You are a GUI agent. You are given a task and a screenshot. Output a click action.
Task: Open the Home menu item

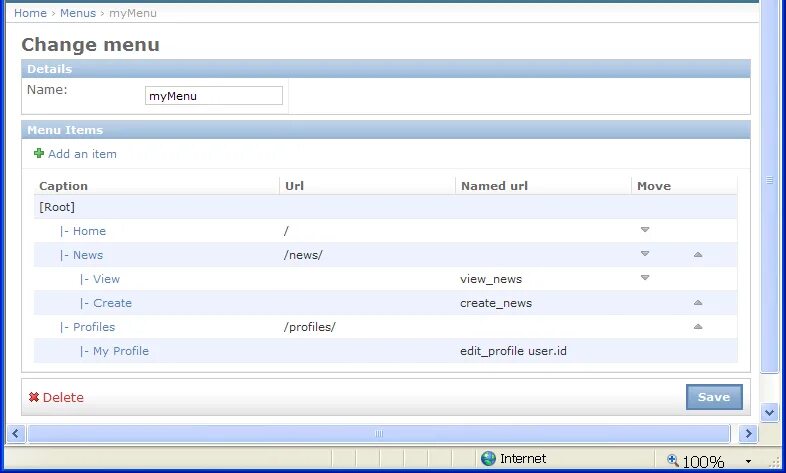click(x=89, y=231)
